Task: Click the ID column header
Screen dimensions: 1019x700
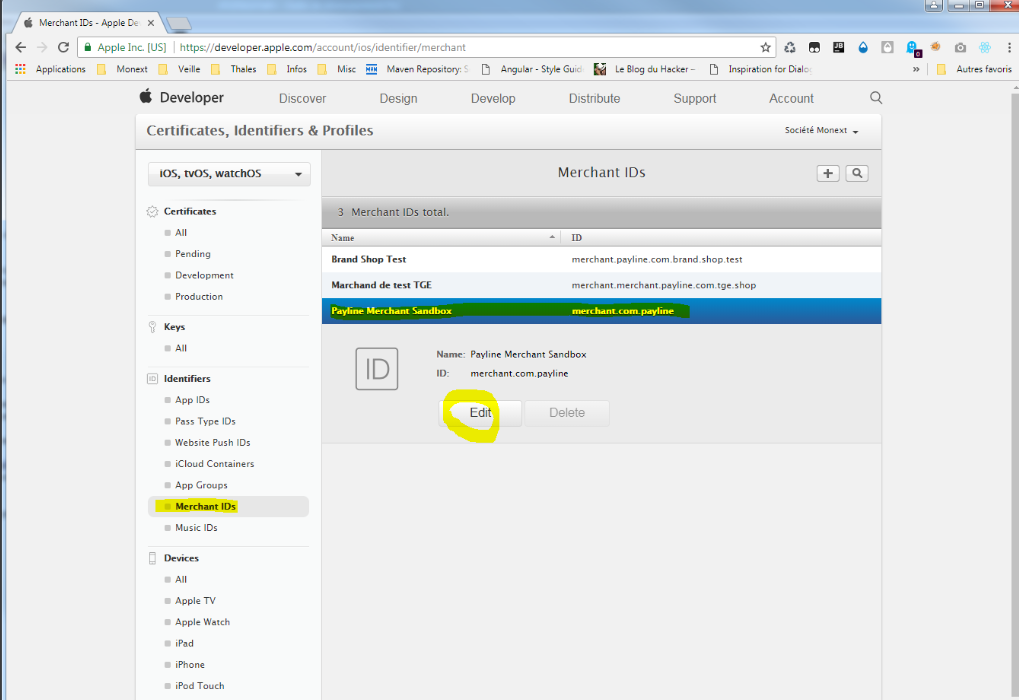Action: 721,238
